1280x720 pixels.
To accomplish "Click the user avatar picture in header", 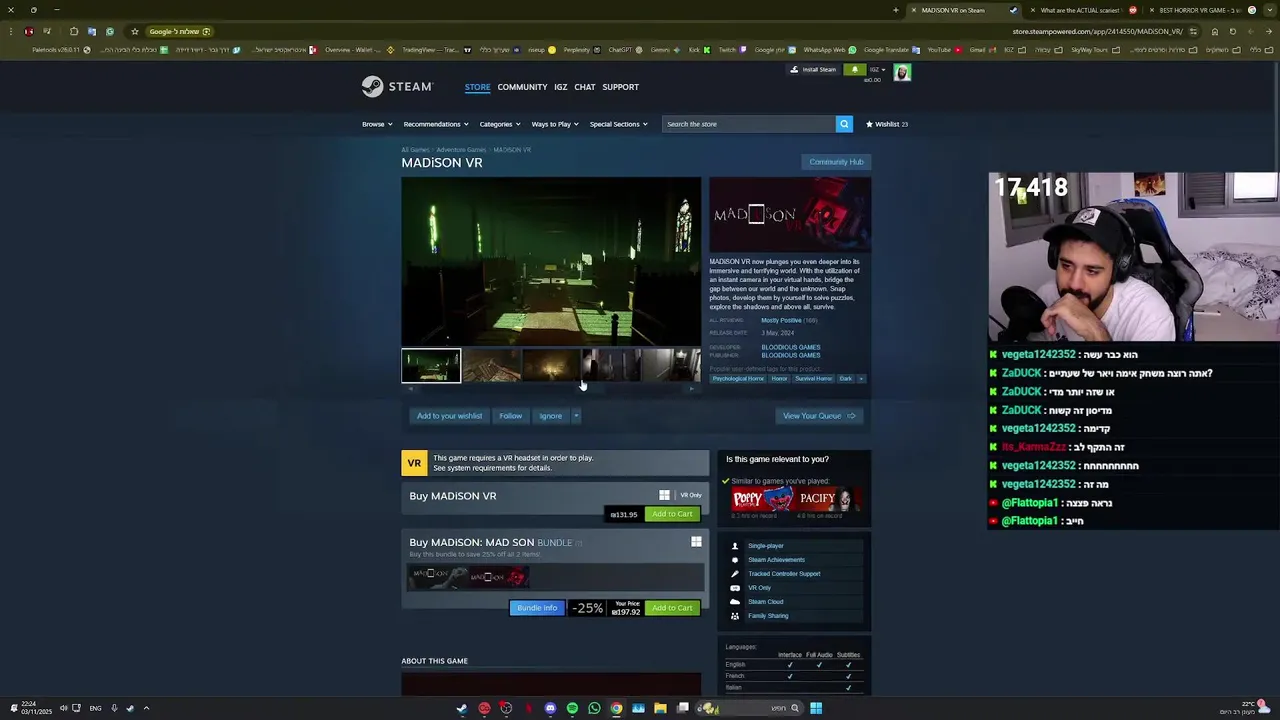I will tap(902, 72).
